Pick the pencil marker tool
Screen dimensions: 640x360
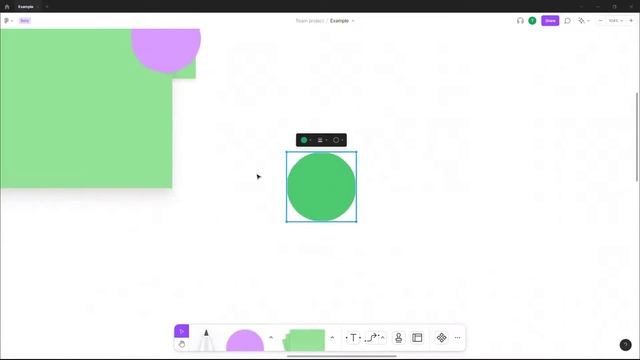click(x=206, y=340)
